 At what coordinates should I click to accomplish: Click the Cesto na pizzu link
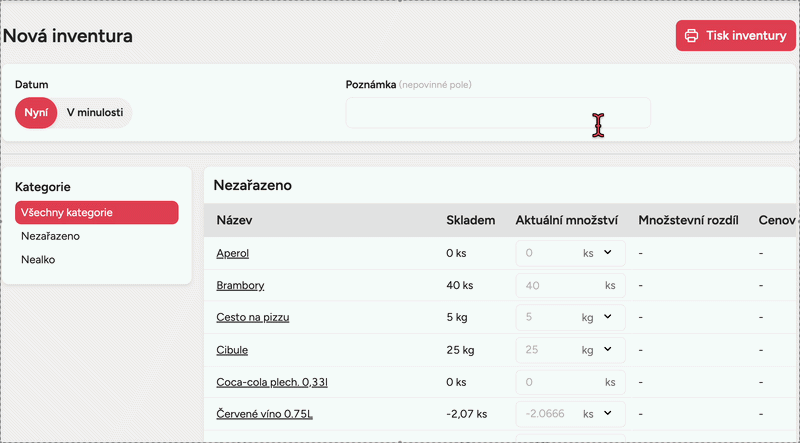click(x=252, y=318)
